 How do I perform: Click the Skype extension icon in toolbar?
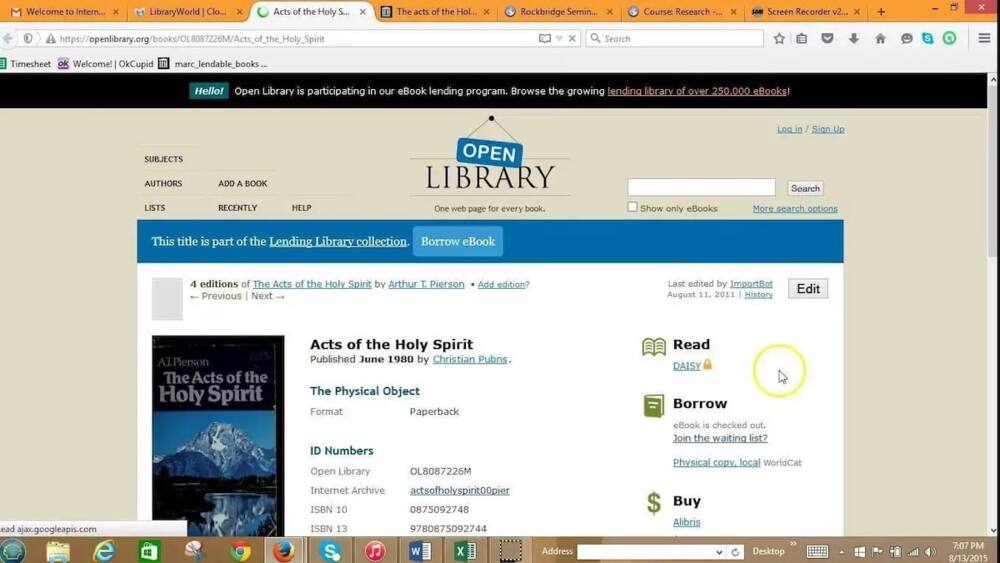[927, 38]
